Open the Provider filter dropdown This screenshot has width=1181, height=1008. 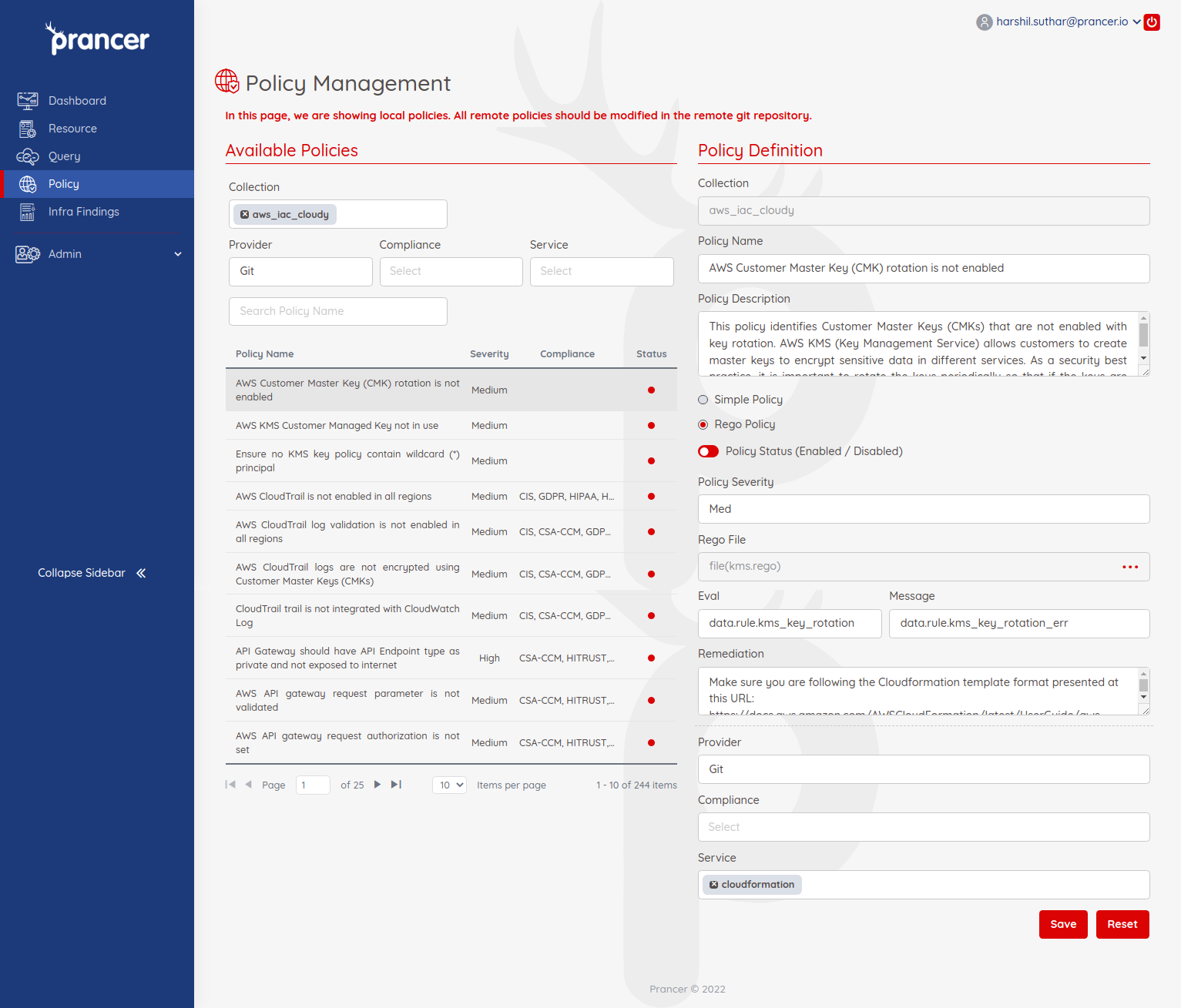tap(300, 272)
